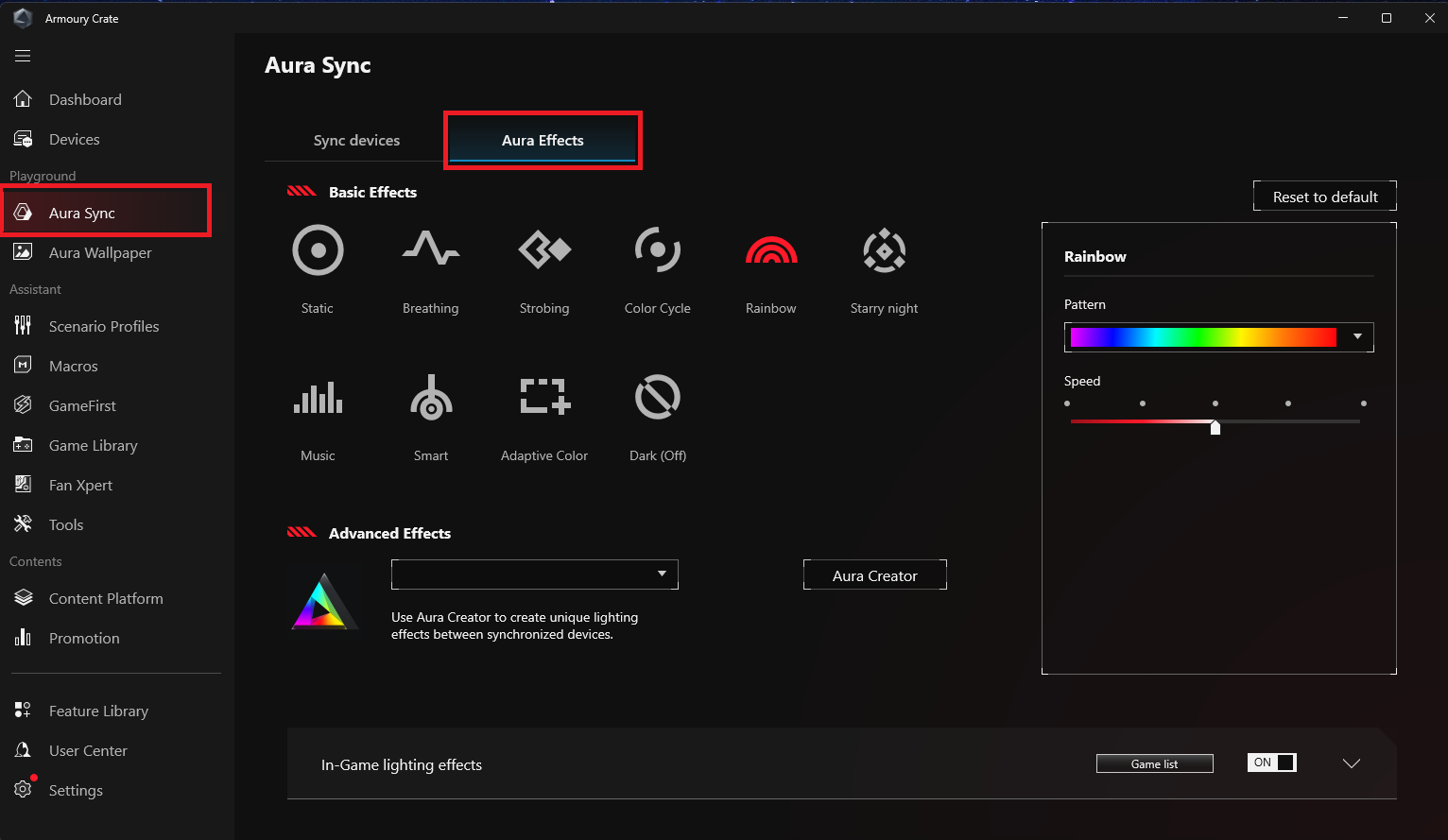Click the 'Use Aura Creator to create' description
Image resolution: width=1448 pixels, height=840 pixels.
click(x=514, y=626)
